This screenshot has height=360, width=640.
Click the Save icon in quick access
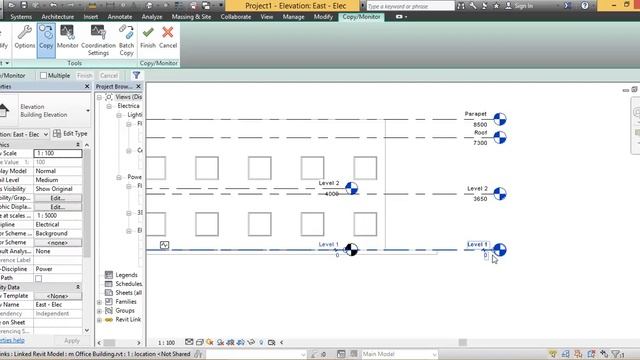(x=24, y=5)
